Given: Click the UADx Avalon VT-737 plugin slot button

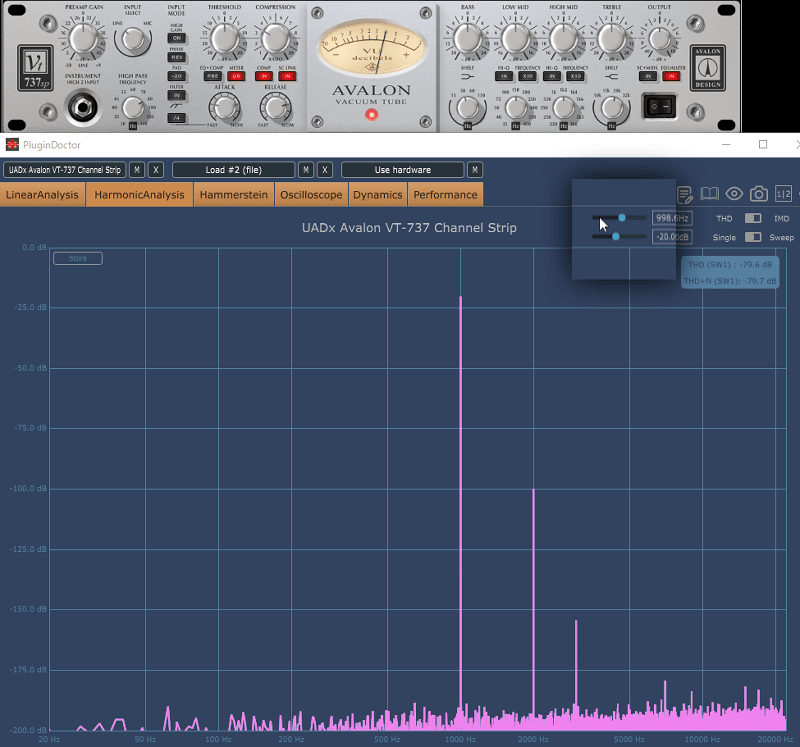Looking at the screenshot, I should coord(65,170).
